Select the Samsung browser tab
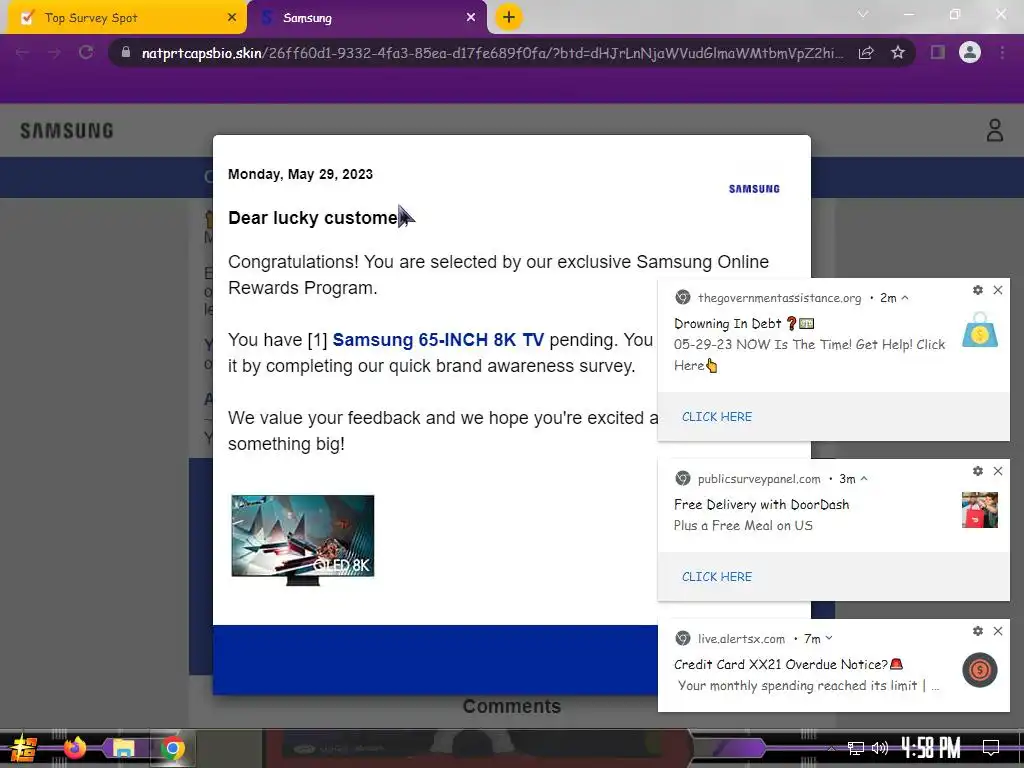 (x=367, y=18)
